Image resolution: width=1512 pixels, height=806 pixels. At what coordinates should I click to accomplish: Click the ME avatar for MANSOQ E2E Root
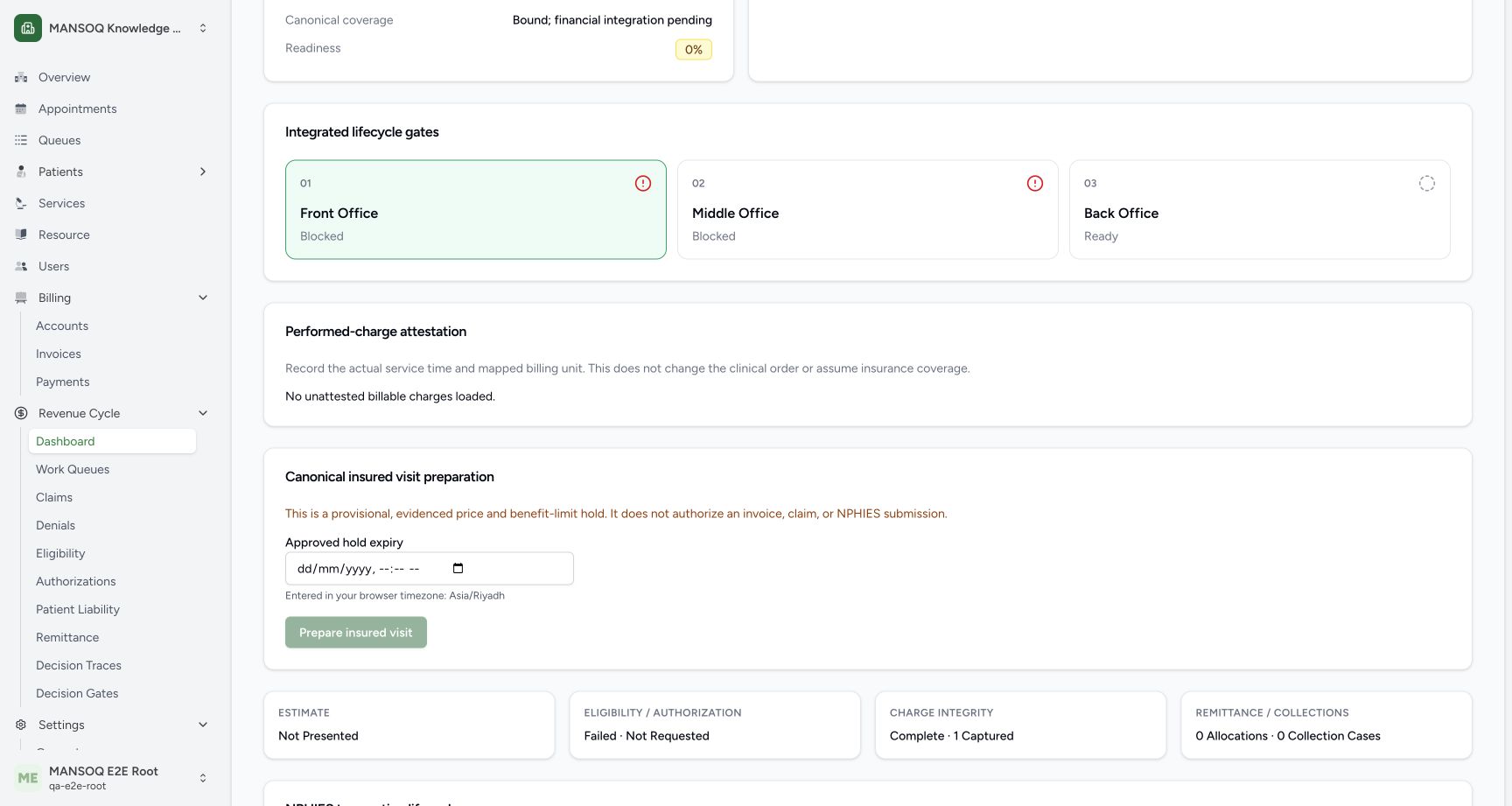click(x=28, y=778)
